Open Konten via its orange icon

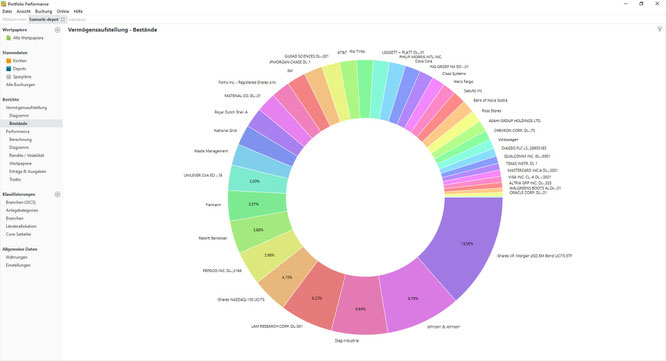pyautogui.click(x=8, y=61)
